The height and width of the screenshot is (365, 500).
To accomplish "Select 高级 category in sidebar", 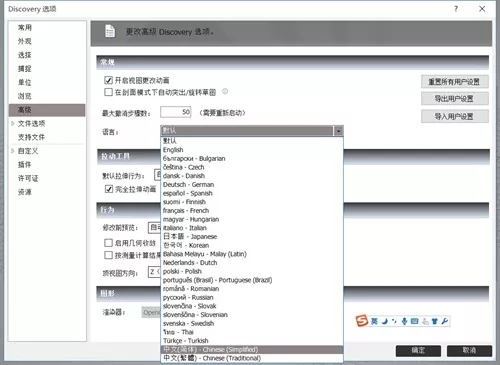I will pos(47,110).
